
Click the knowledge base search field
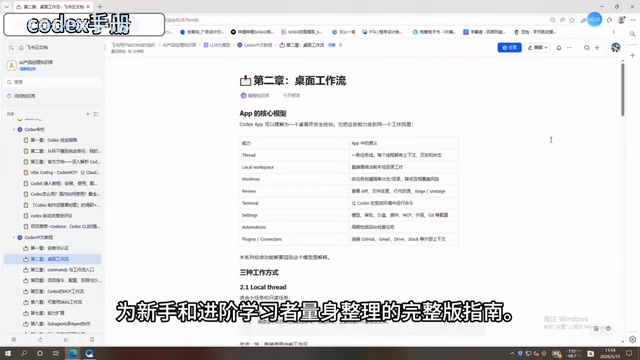coord(53,82)
